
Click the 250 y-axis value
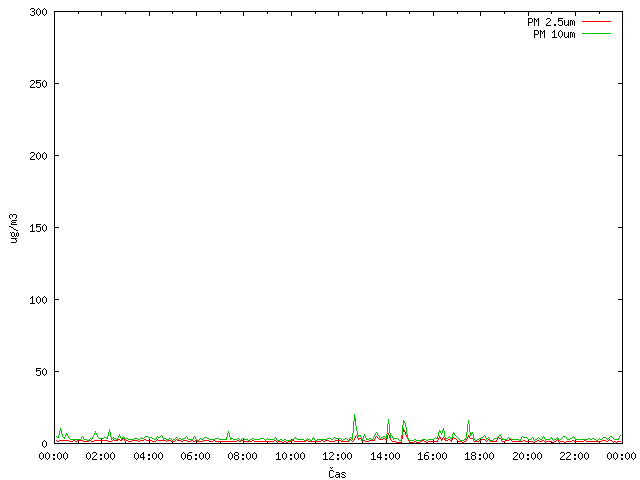pyautogui.click(x=38, y=84)
